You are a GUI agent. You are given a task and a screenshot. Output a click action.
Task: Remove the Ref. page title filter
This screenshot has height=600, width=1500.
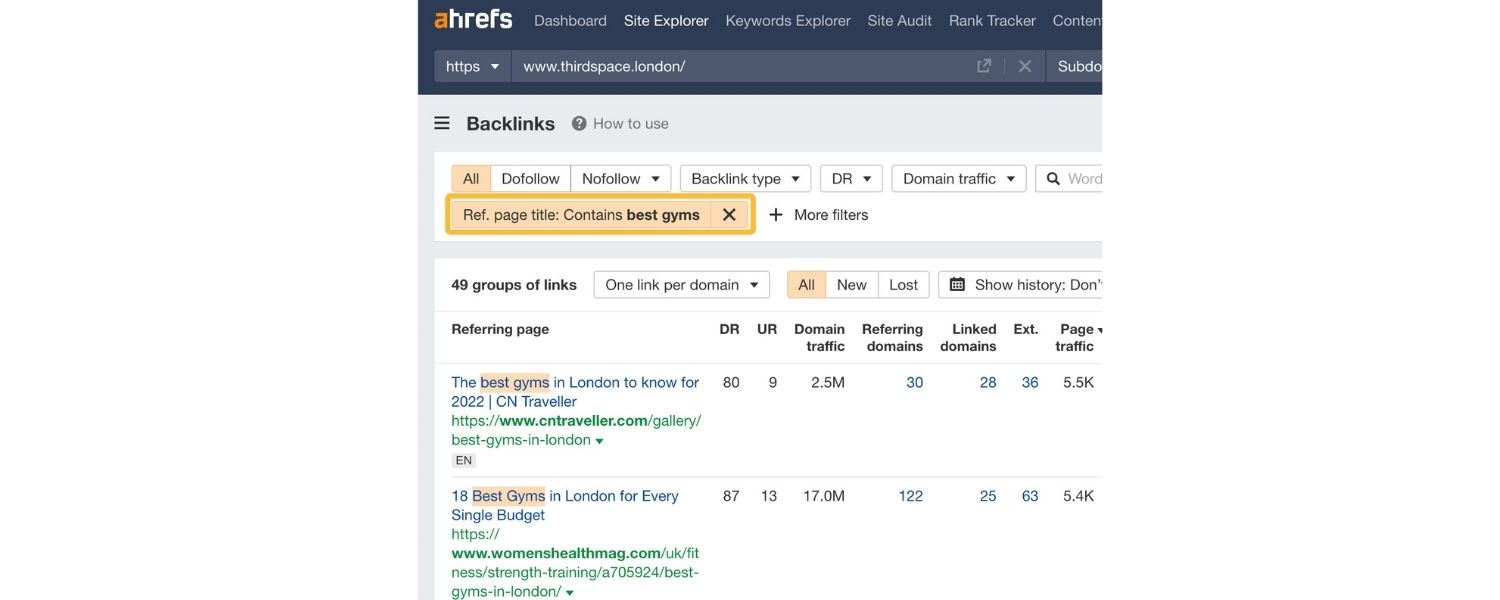(x=729, y=214)
